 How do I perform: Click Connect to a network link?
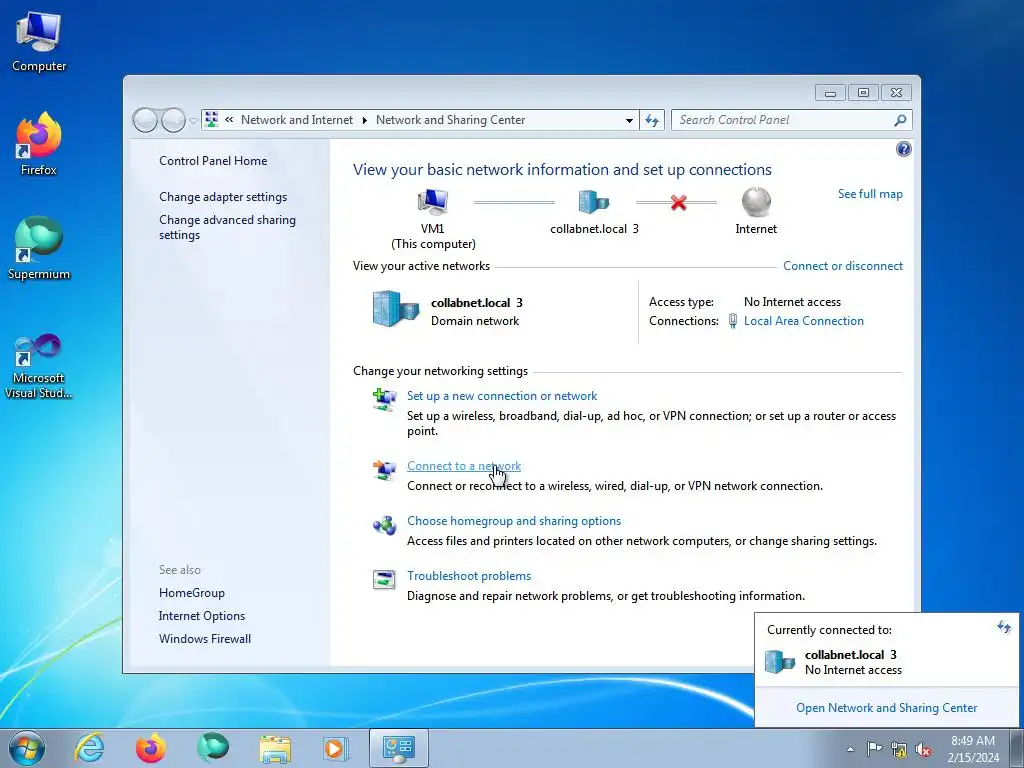tap(464, 466)
